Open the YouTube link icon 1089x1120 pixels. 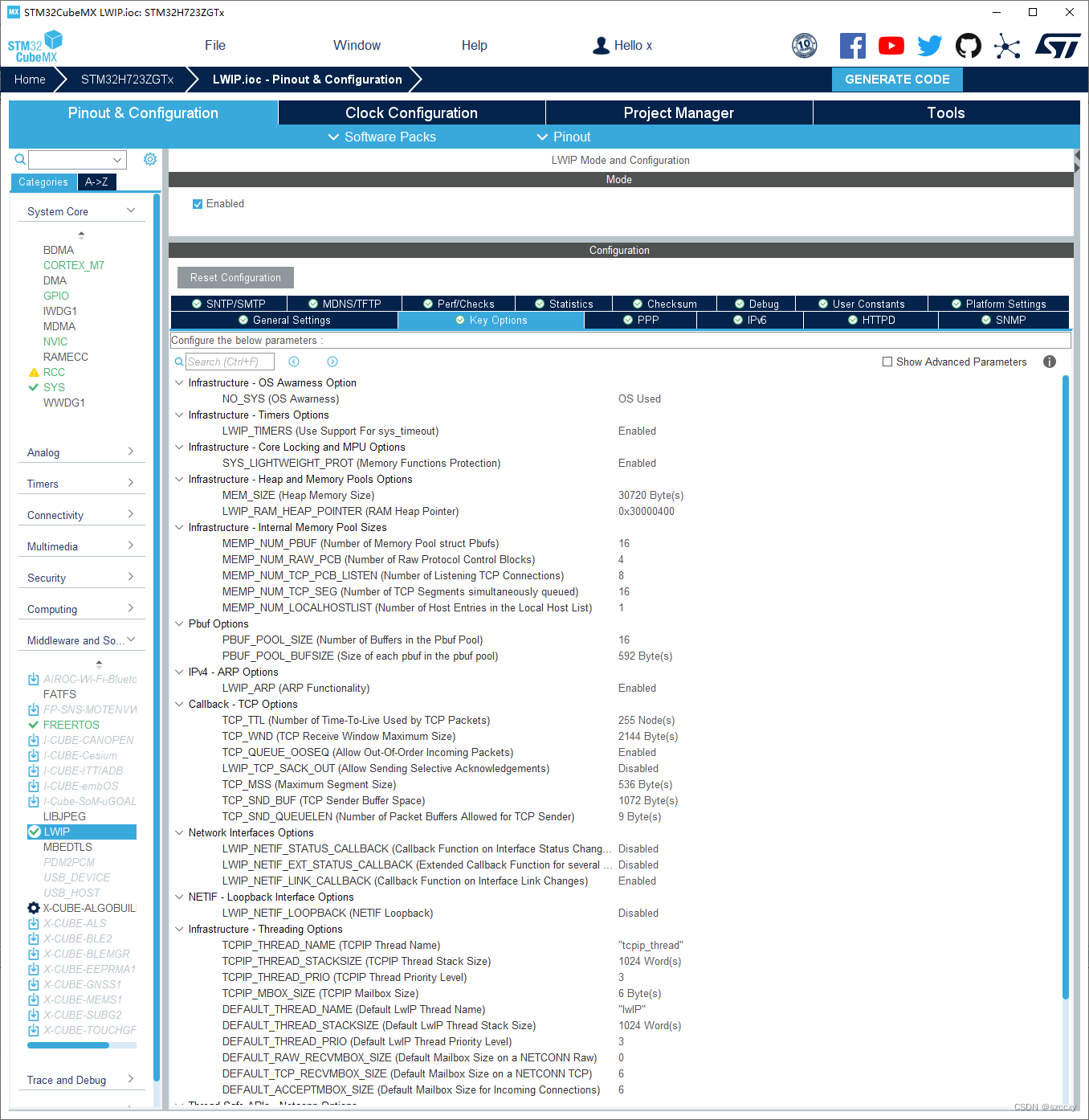coord(891,46)
